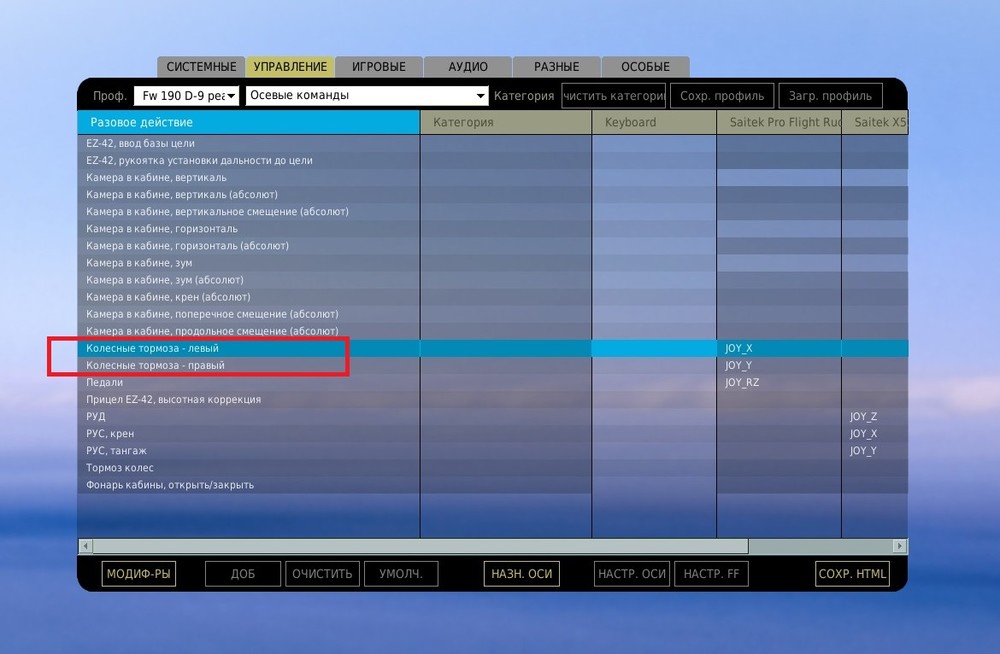Screen dimensions: 1000x654
Task: Click the СОХР. HTML button
Action: [852, 574]
